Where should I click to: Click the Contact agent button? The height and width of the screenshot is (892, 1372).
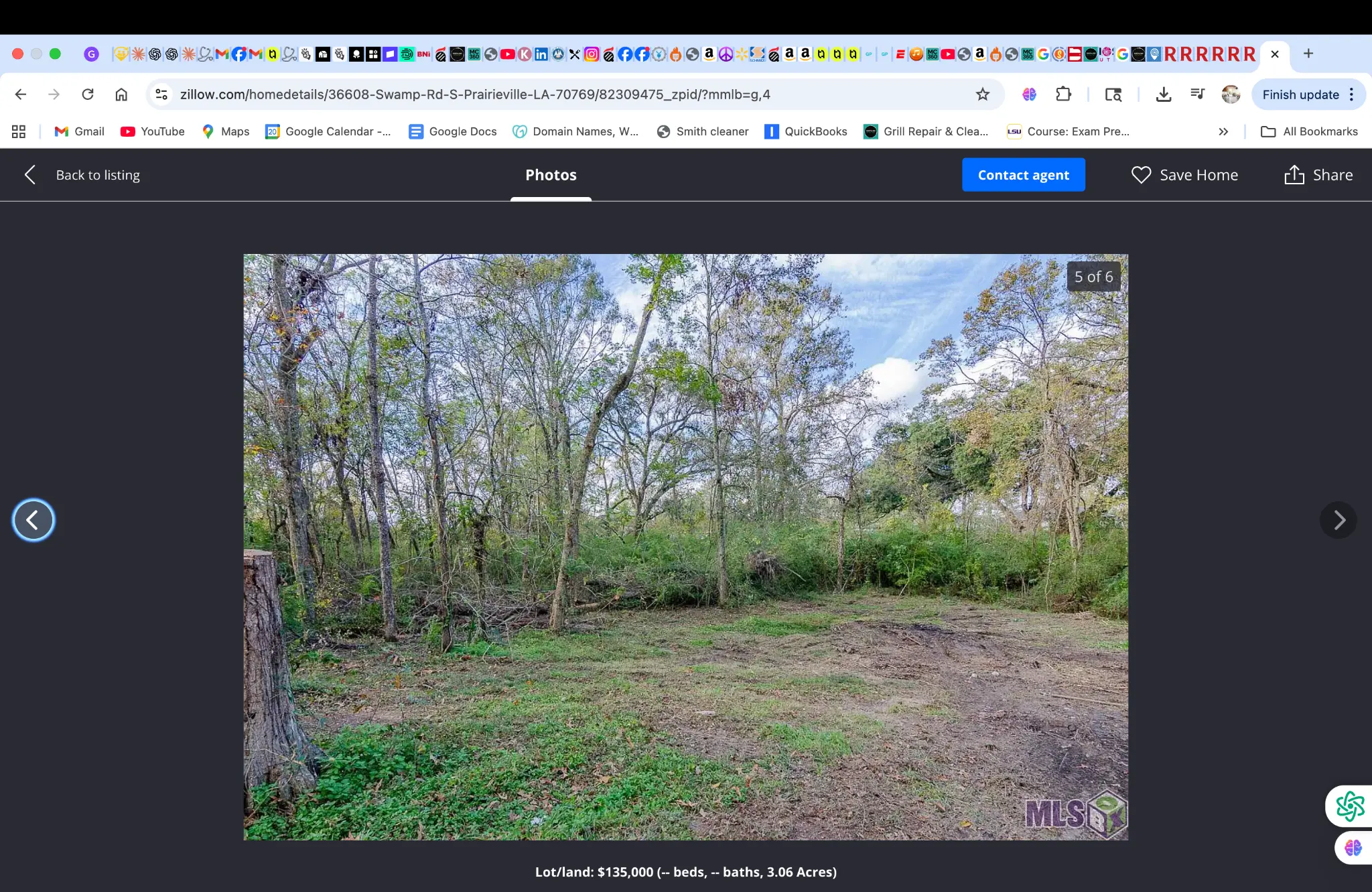(x=1023, y=174)
